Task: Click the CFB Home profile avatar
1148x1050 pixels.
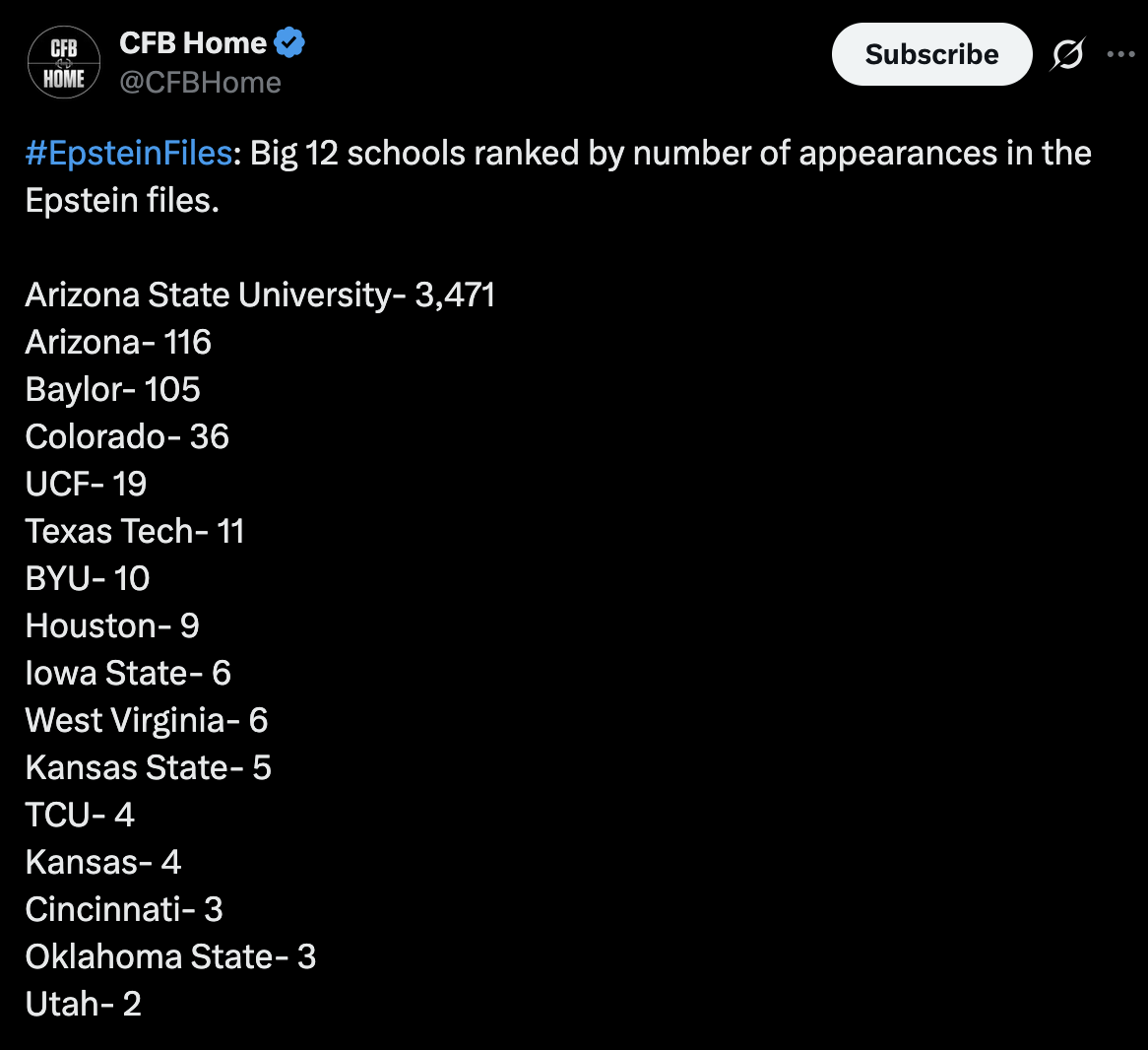Action: (63, 63)
